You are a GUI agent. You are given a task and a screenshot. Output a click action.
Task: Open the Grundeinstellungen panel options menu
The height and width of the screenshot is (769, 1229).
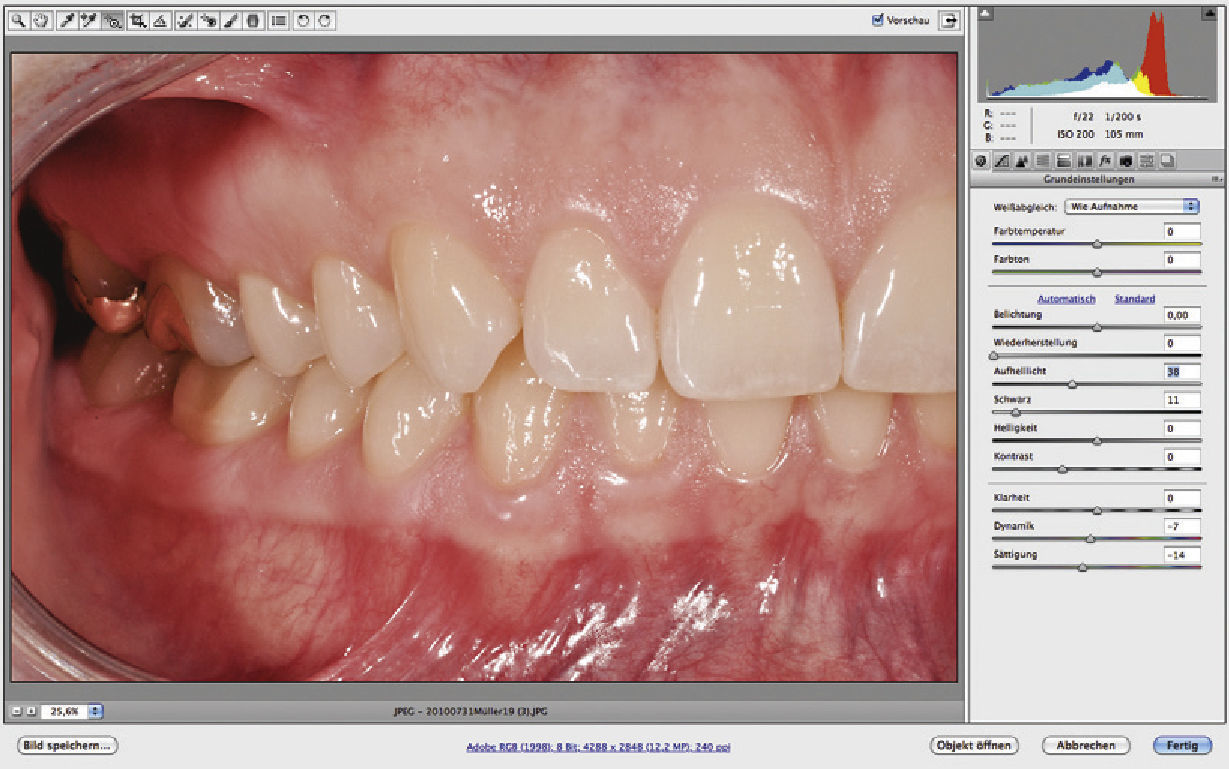pyautogui.click(x=1216, y=180)
